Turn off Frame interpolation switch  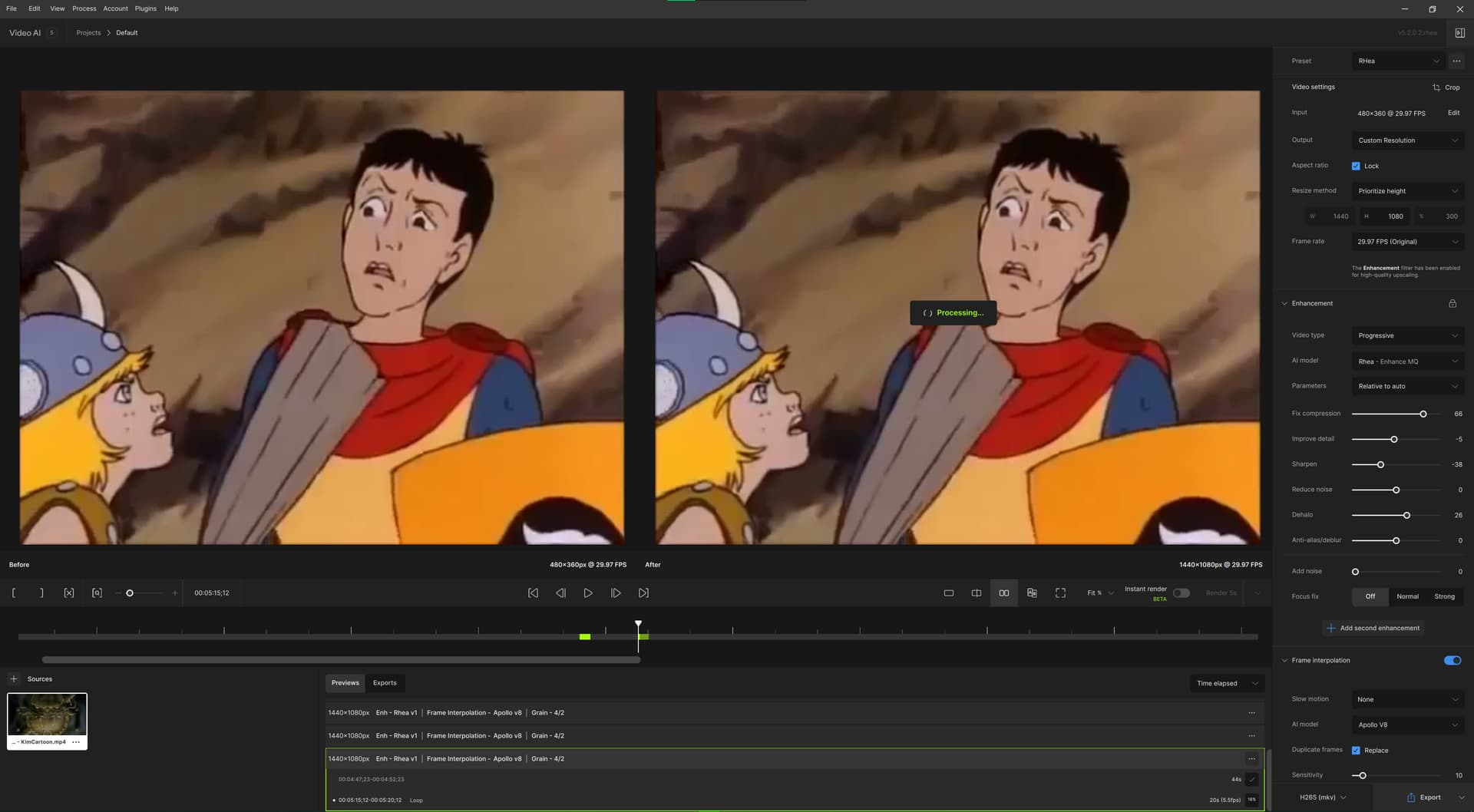[1453, 661]
